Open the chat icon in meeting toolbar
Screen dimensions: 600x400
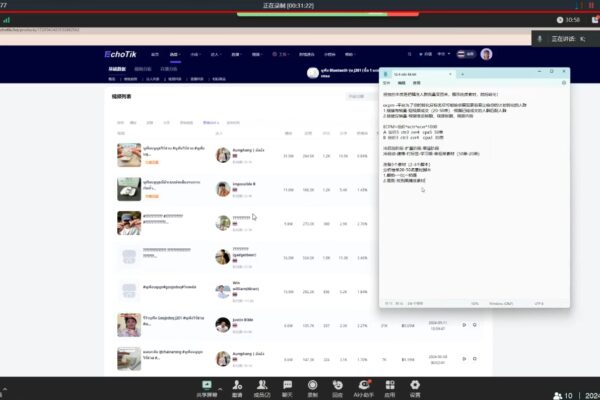point(287,389)
